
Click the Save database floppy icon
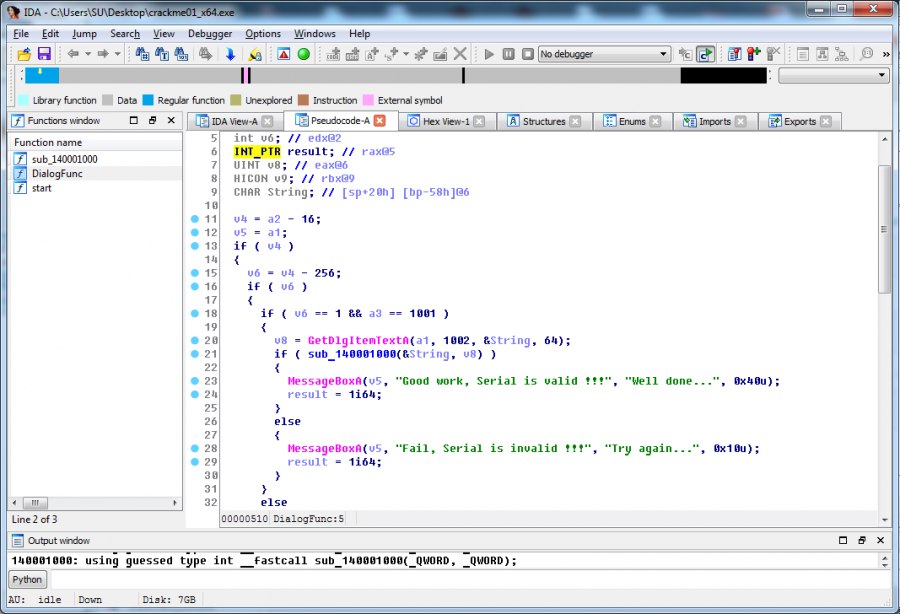coord(44,54)
